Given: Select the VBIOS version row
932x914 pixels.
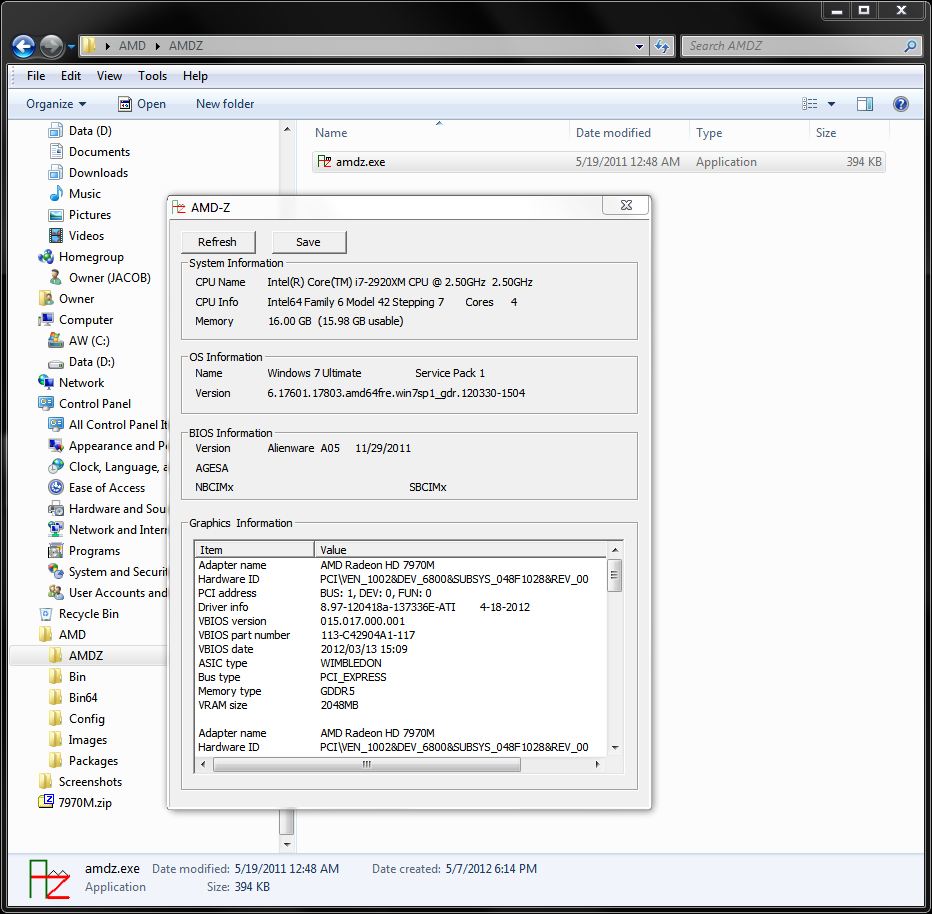Looking at the screenshot, I should 401,621.
